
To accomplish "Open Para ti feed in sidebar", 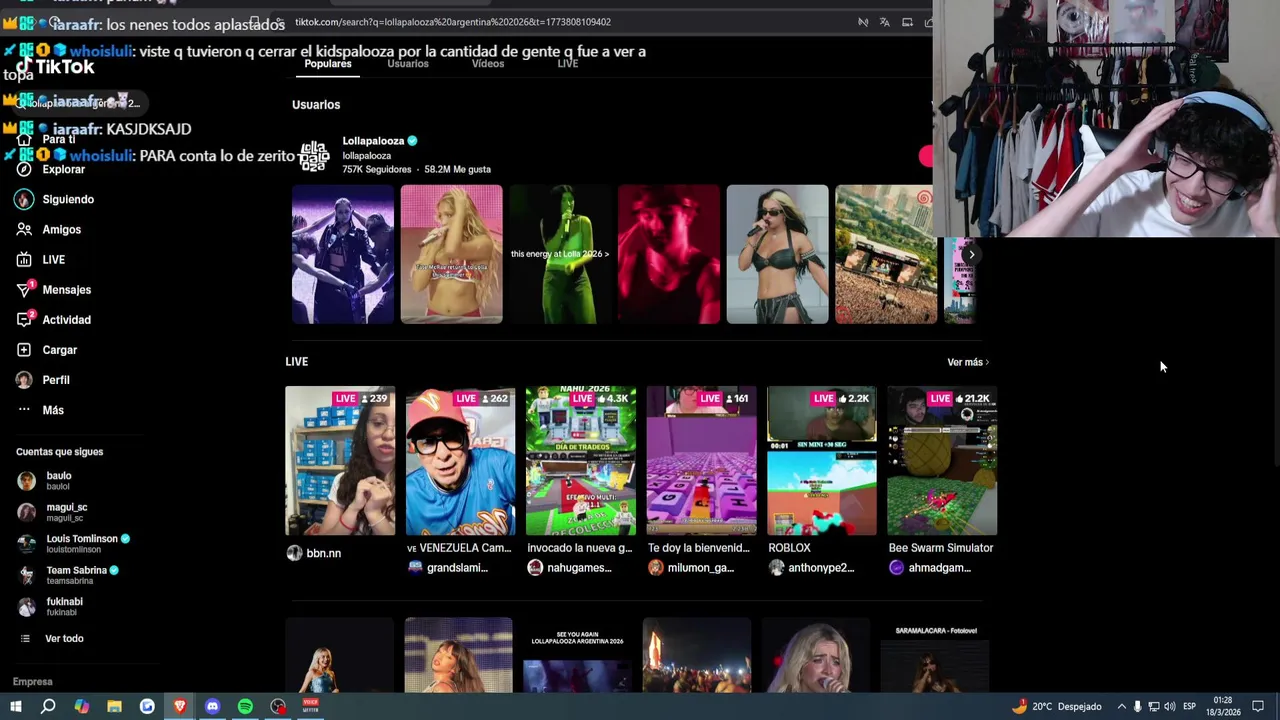I will [x=46, y=139].
